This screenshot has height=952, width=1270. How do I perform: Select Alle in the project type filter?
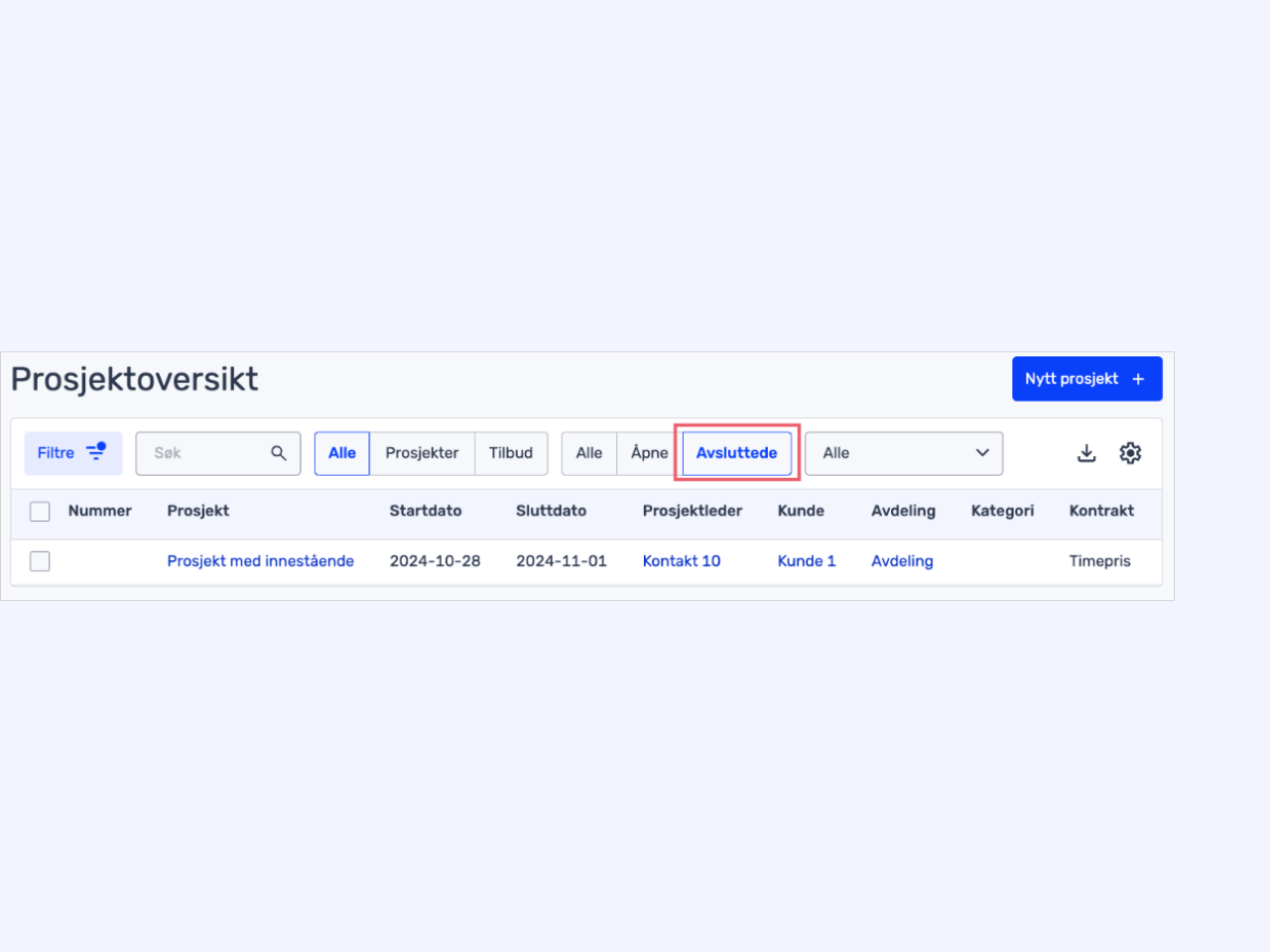coord(342,453)
